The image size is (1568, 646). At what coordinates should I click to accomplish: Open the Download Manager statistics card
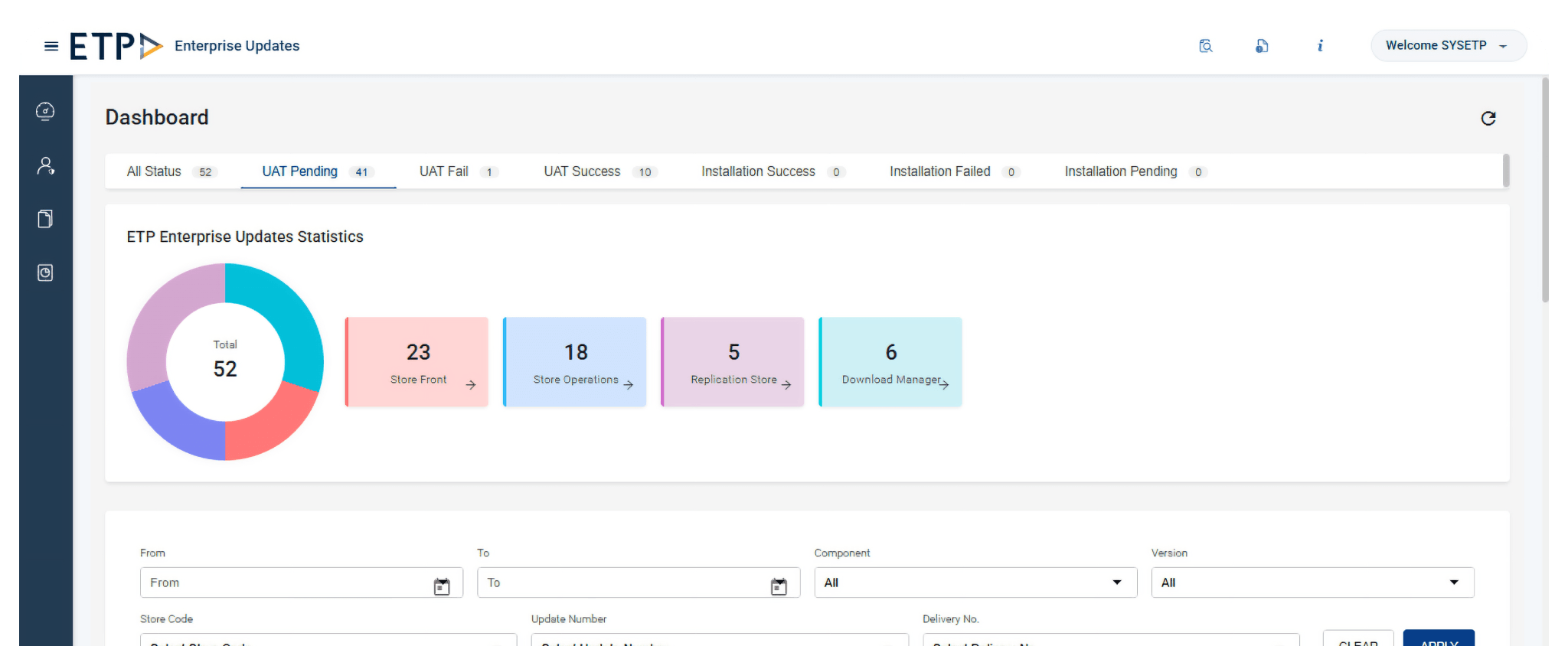point(890,362)
